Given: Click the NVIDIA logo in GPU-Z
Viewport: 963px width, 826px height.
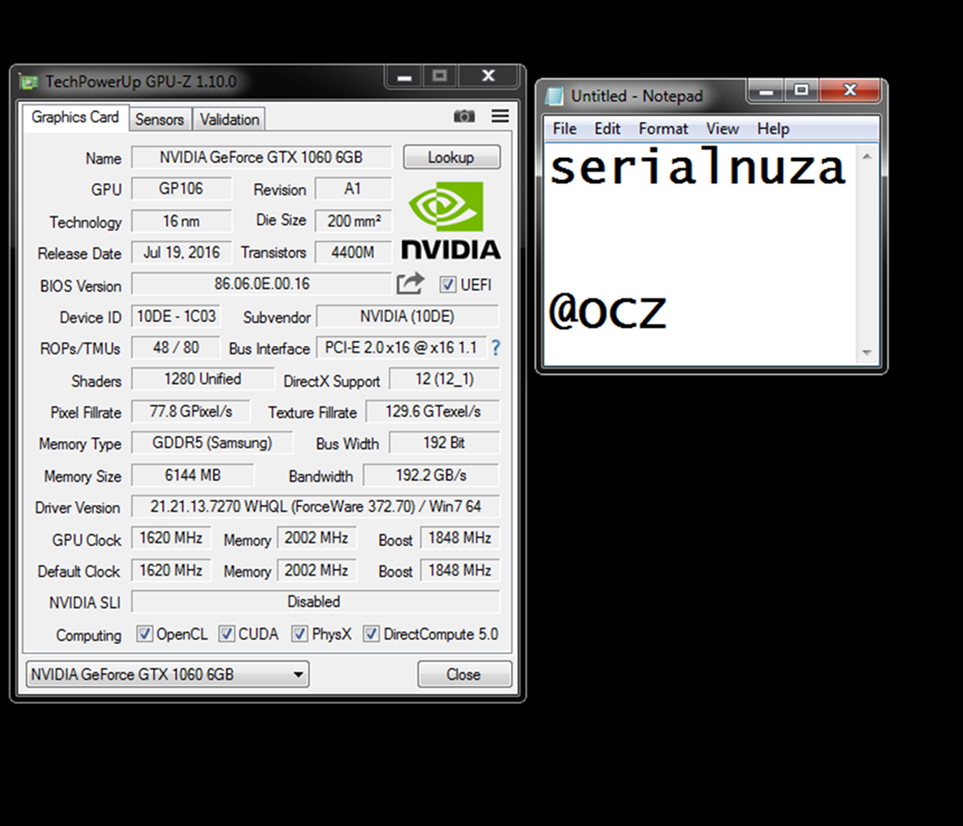Looking at the screenshot, I should point(451,220).
